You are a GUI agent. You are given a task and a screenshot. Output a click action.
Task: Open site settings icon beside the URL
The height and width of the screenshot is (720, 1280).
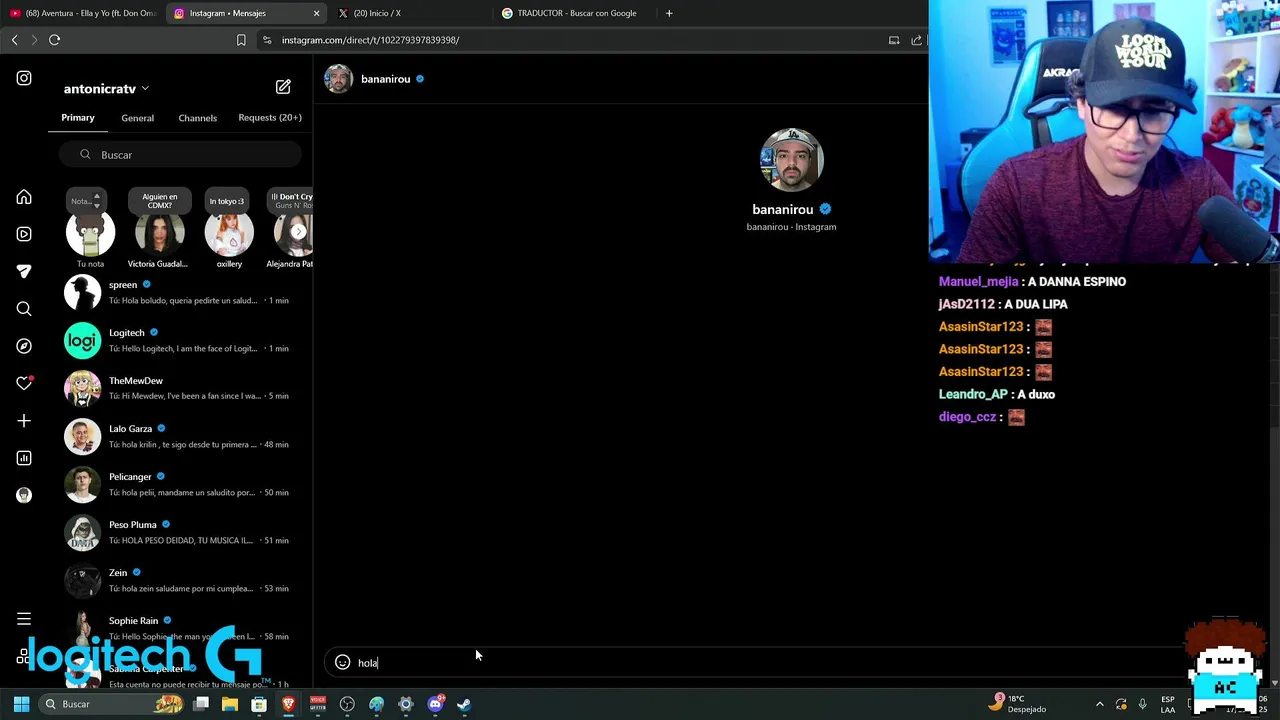pos(266,40)
